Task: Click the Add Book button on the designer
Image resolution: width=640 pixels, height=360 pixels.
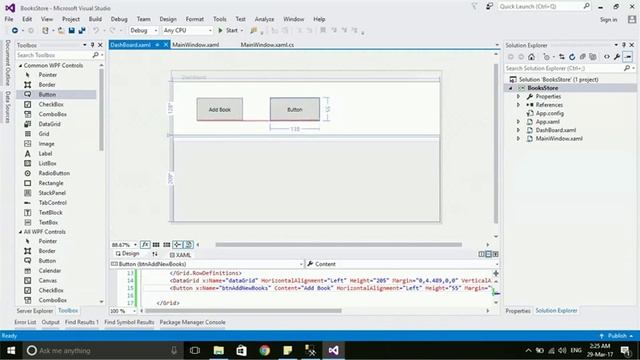Action: 220,109
